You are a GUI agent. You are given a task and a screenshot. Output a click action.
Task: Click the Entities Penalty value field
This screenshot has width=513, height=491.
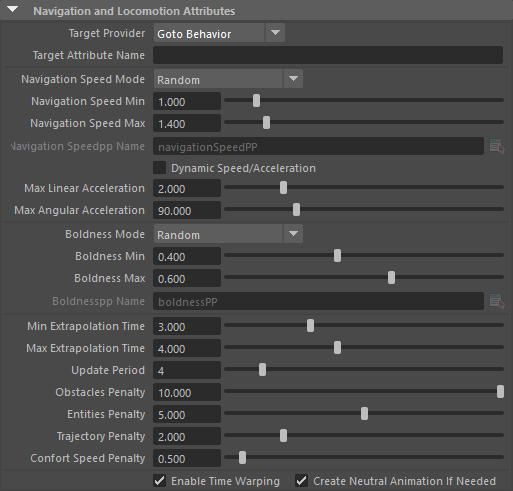point(187,414)
